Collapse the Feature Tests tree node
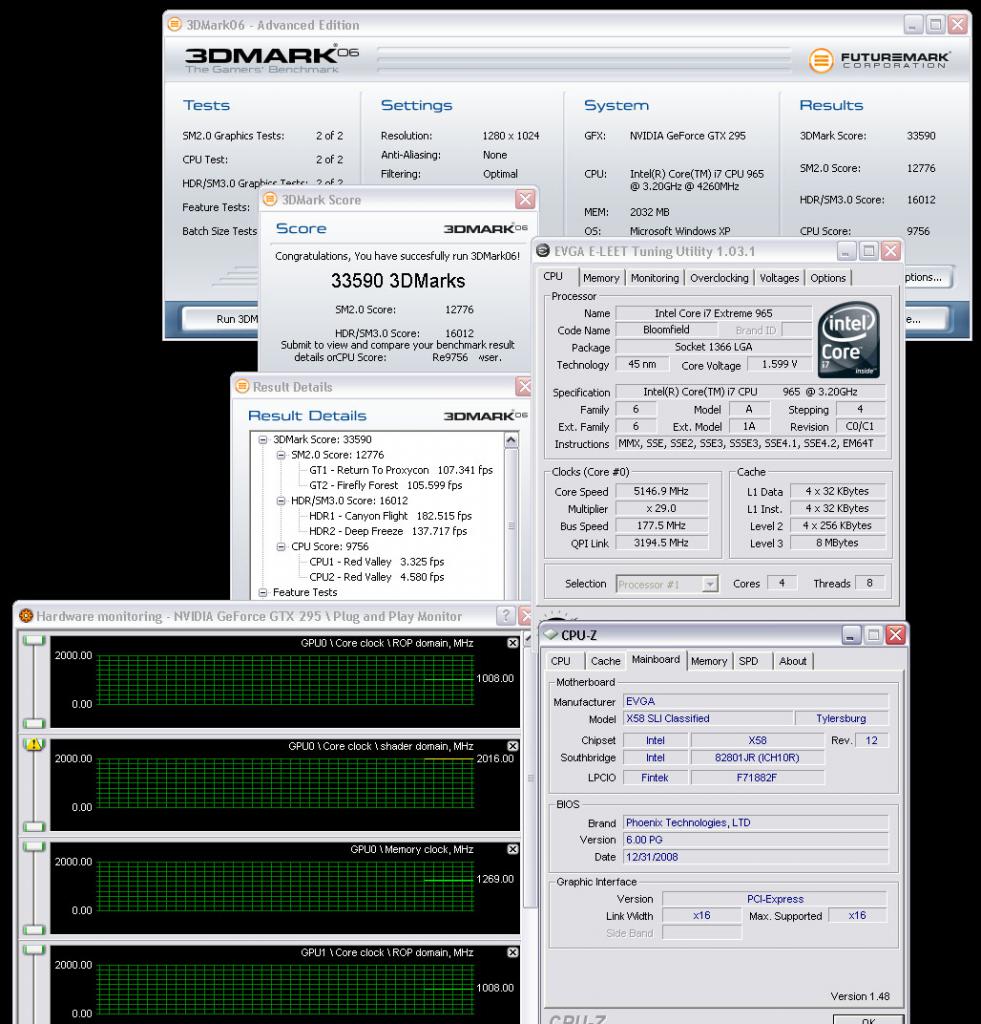 263,593
